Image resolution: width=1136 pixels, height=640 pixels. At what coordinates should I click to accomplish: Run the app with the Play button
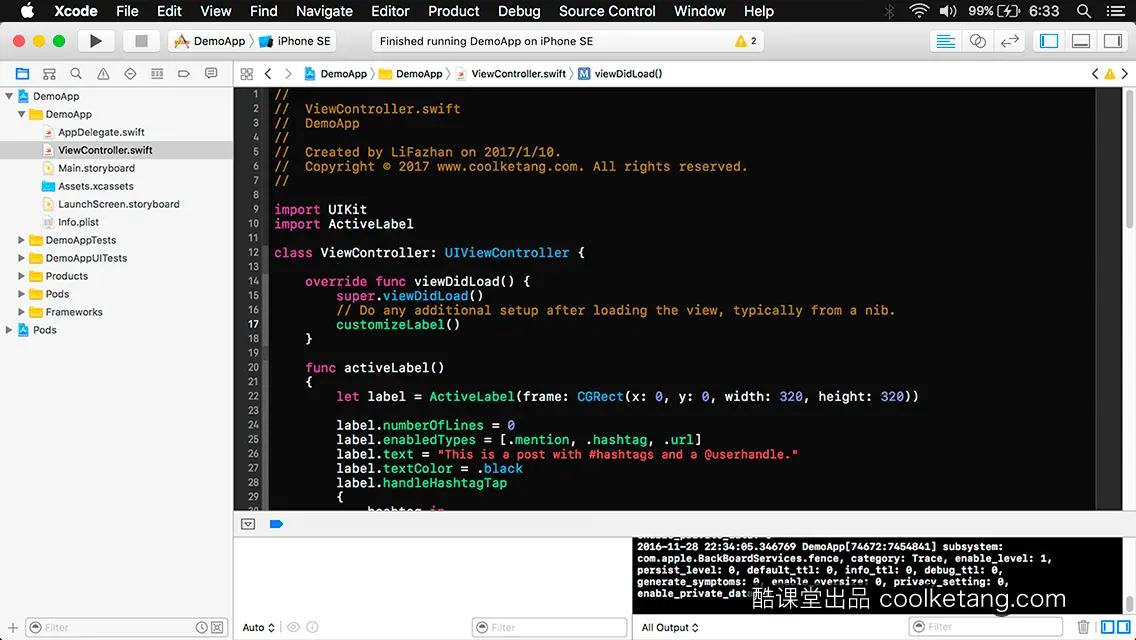coord(96,41)
